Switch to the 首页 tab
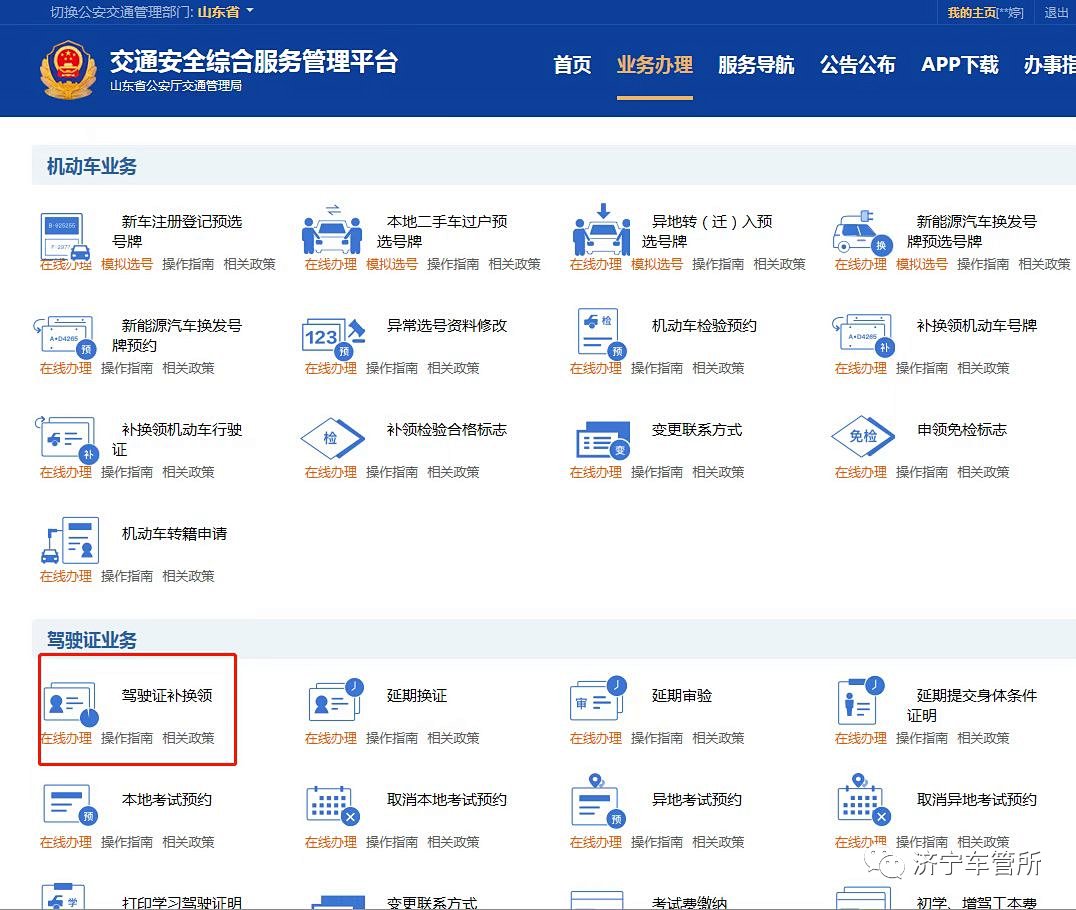This screenshot has width=1076, height=910. (x=572, y=65)
